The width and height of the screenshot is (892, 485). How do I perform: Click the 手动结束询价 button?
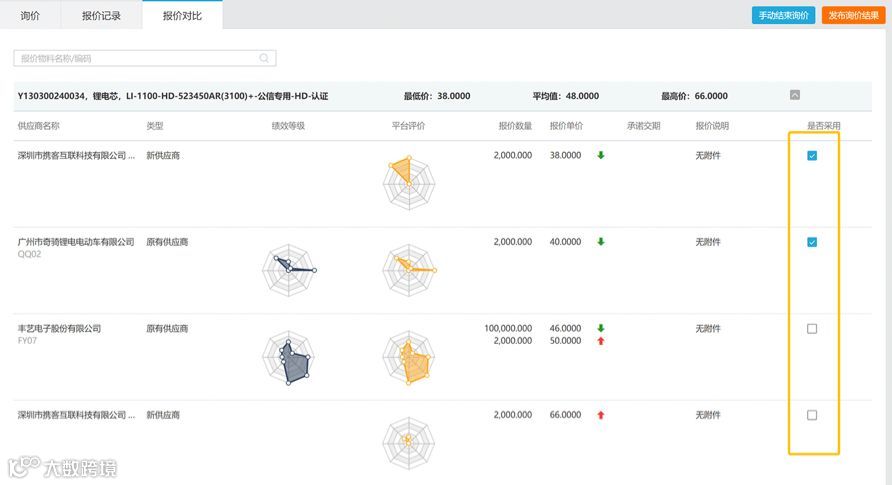(x=783, y=15)
